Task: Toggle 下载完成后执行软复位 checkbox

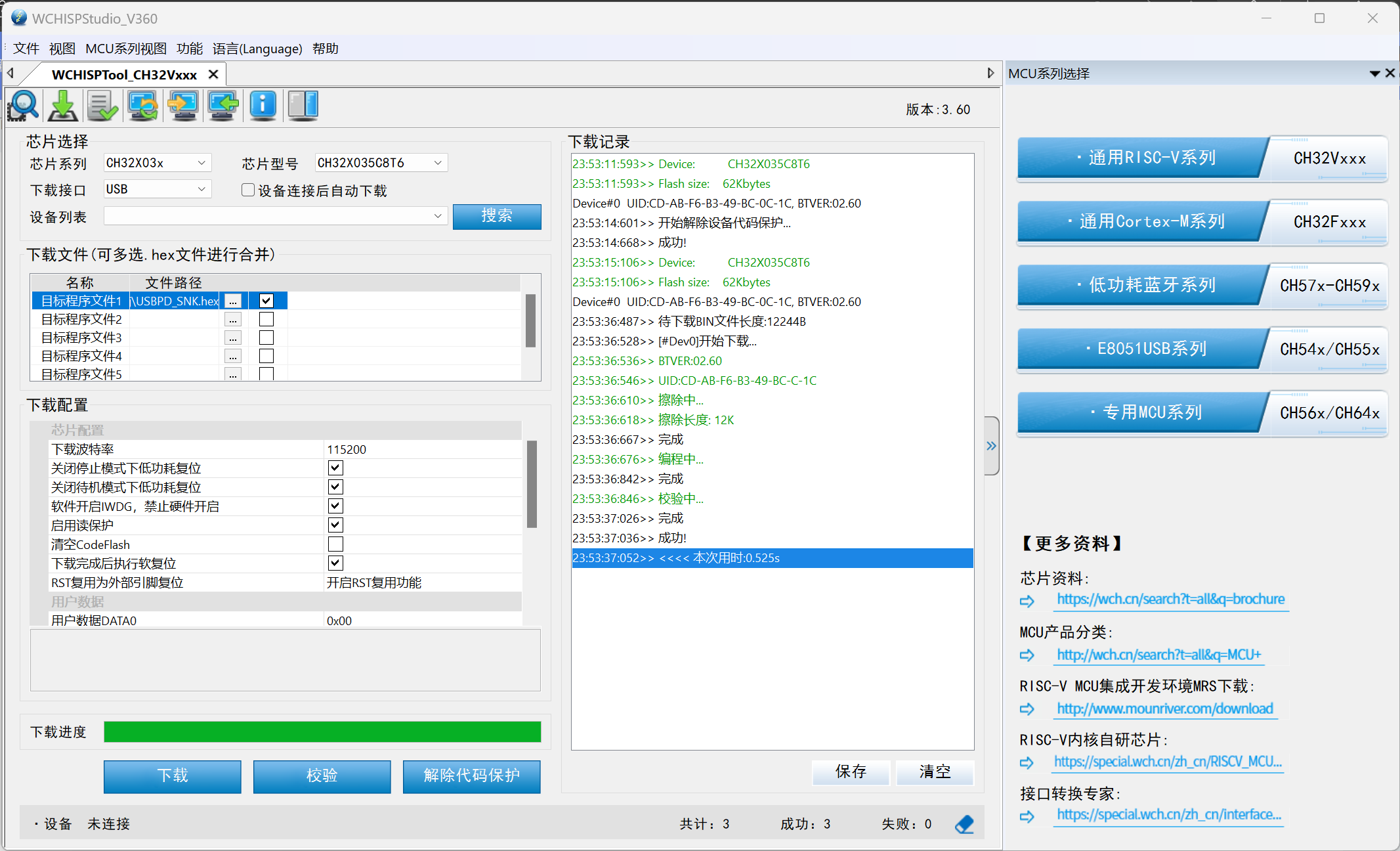Action: 335,563
